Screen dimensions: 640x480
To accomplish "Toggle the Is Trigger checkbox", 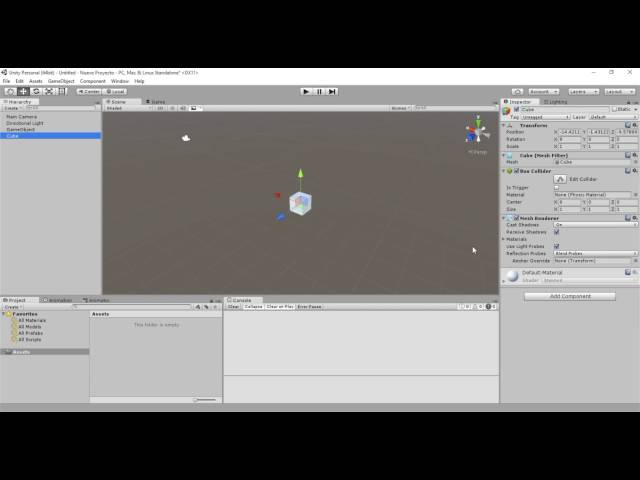I will click(x=556, y=188).
